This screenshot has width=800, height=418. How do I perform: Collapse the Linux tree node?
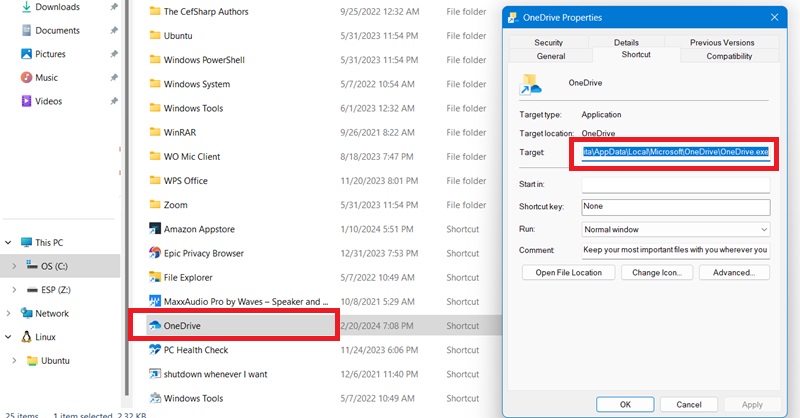[8, 336]
